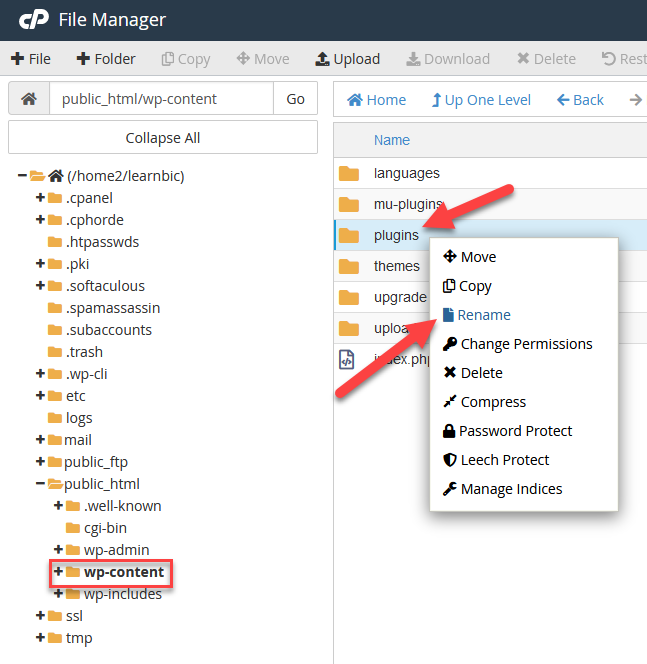Expand the .softaculous tree folder
Viewport: 647px width, 664px height.
click(41, 285)
